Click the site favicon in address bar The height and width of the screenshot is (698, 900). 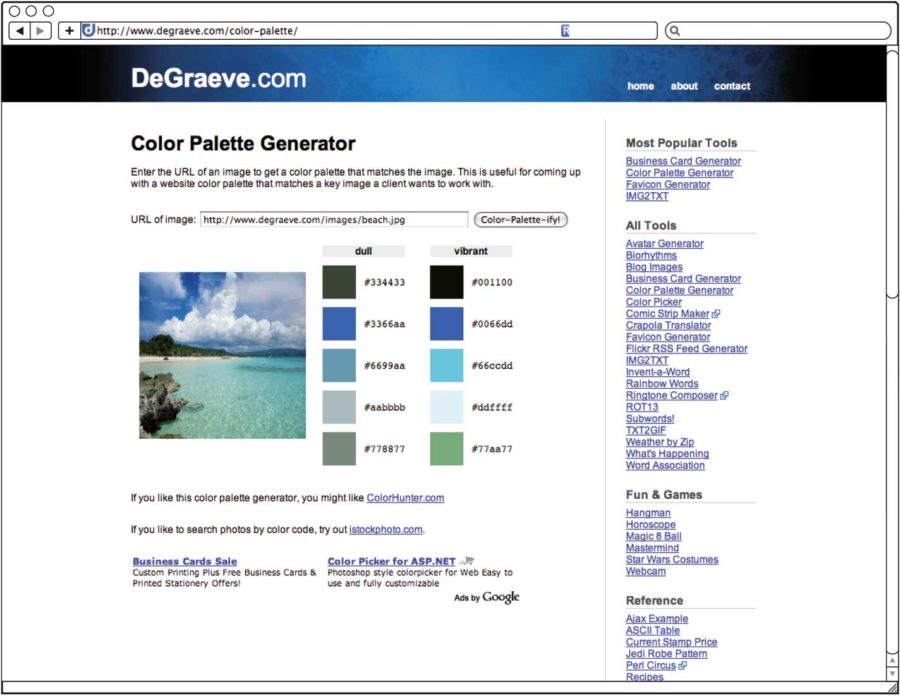(x=88, y=30)
